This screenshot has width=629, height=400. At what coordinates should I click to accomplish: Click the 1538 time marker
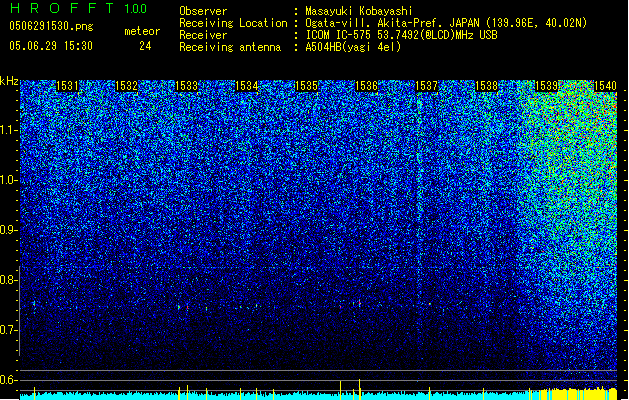click(x=486, y=86)
